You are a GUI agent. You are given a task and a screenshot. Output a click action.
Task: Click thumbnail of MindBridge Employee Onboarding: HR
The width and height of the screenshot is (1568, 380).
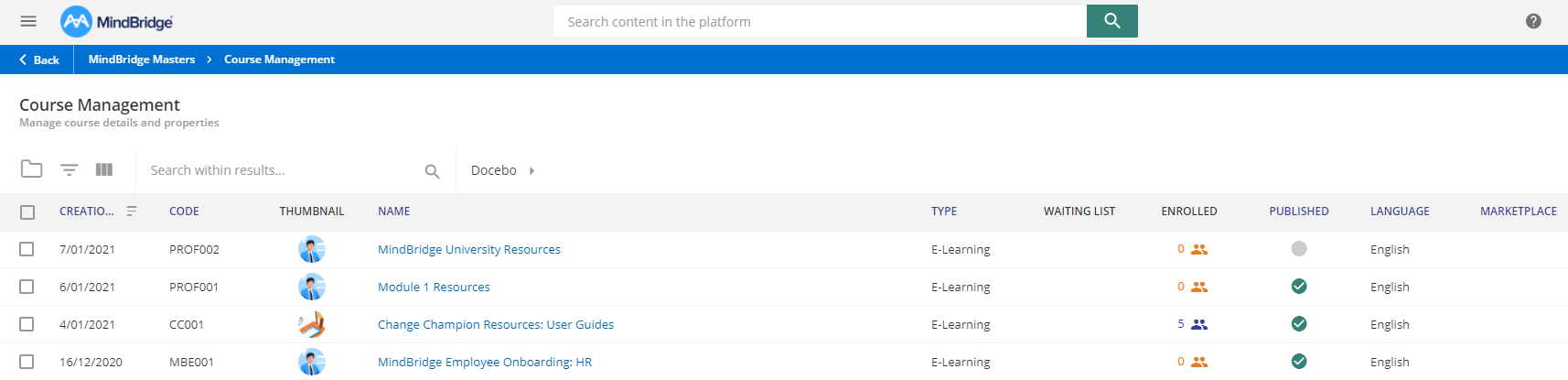(312, 362)
